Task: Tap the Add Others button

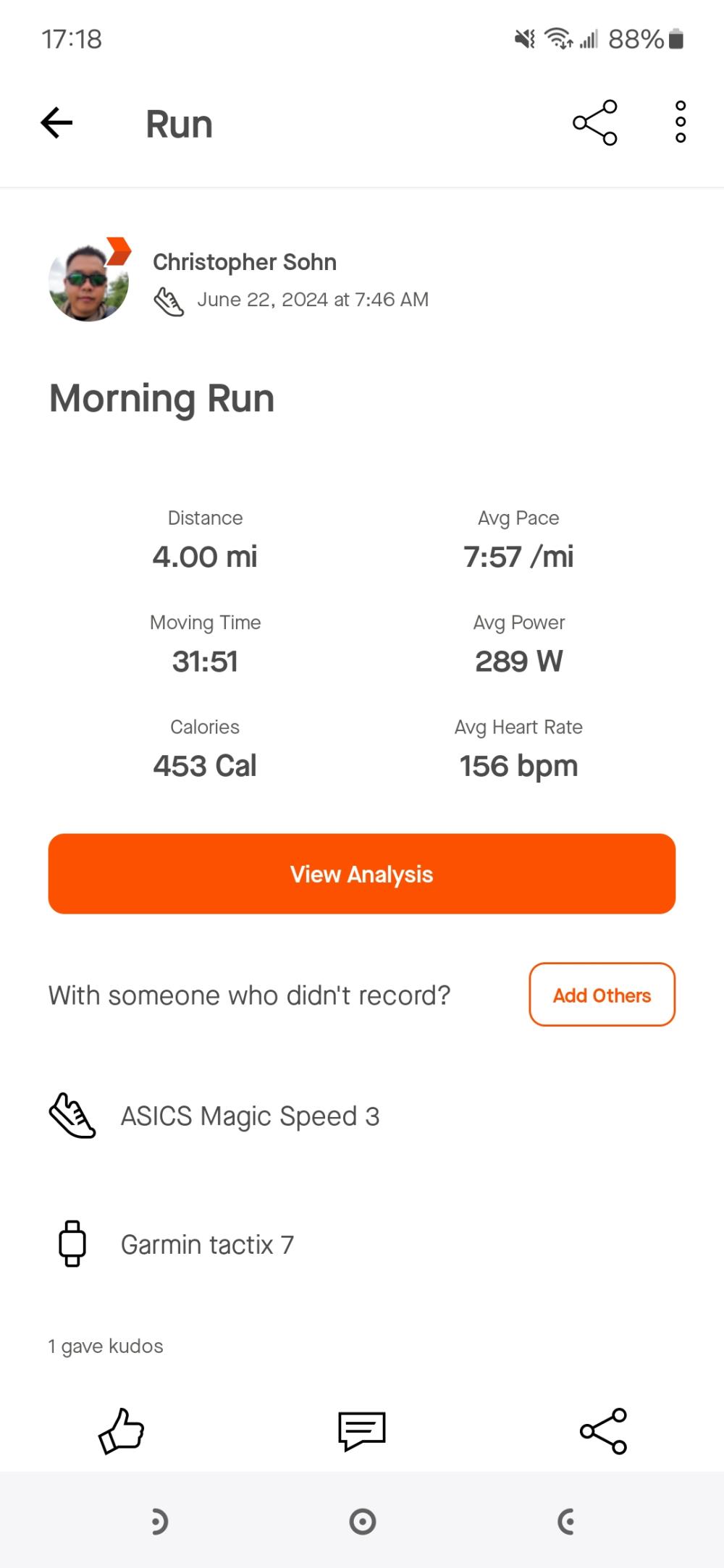Action: pyautogui.click(x=602, y=995)
